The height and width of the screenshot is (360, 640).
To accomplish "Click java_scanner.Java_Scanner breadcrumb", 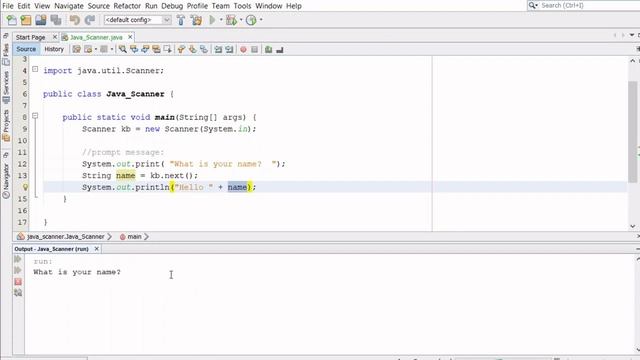I will click(x=65, y=237).
